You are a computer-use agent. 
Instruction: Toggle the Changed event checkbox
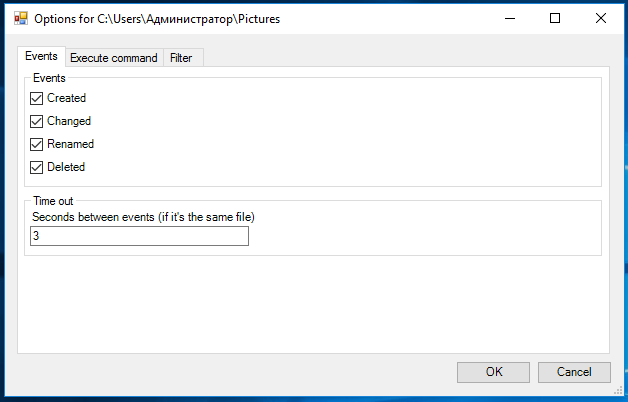[36, 121]
